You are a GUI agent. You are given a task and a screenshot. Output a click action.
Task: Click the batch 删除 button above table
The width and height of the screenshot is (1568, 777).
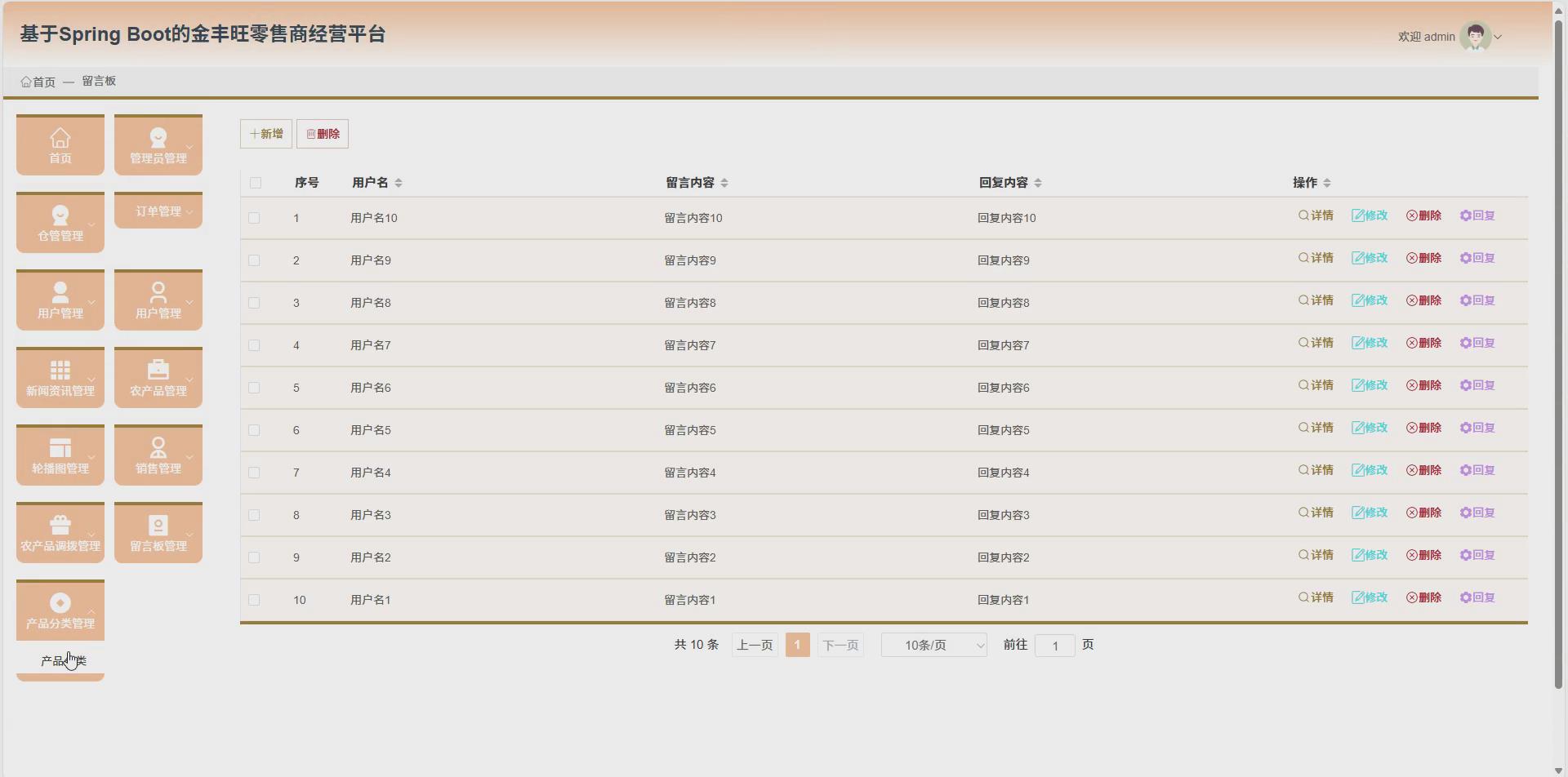click(323, 134)
